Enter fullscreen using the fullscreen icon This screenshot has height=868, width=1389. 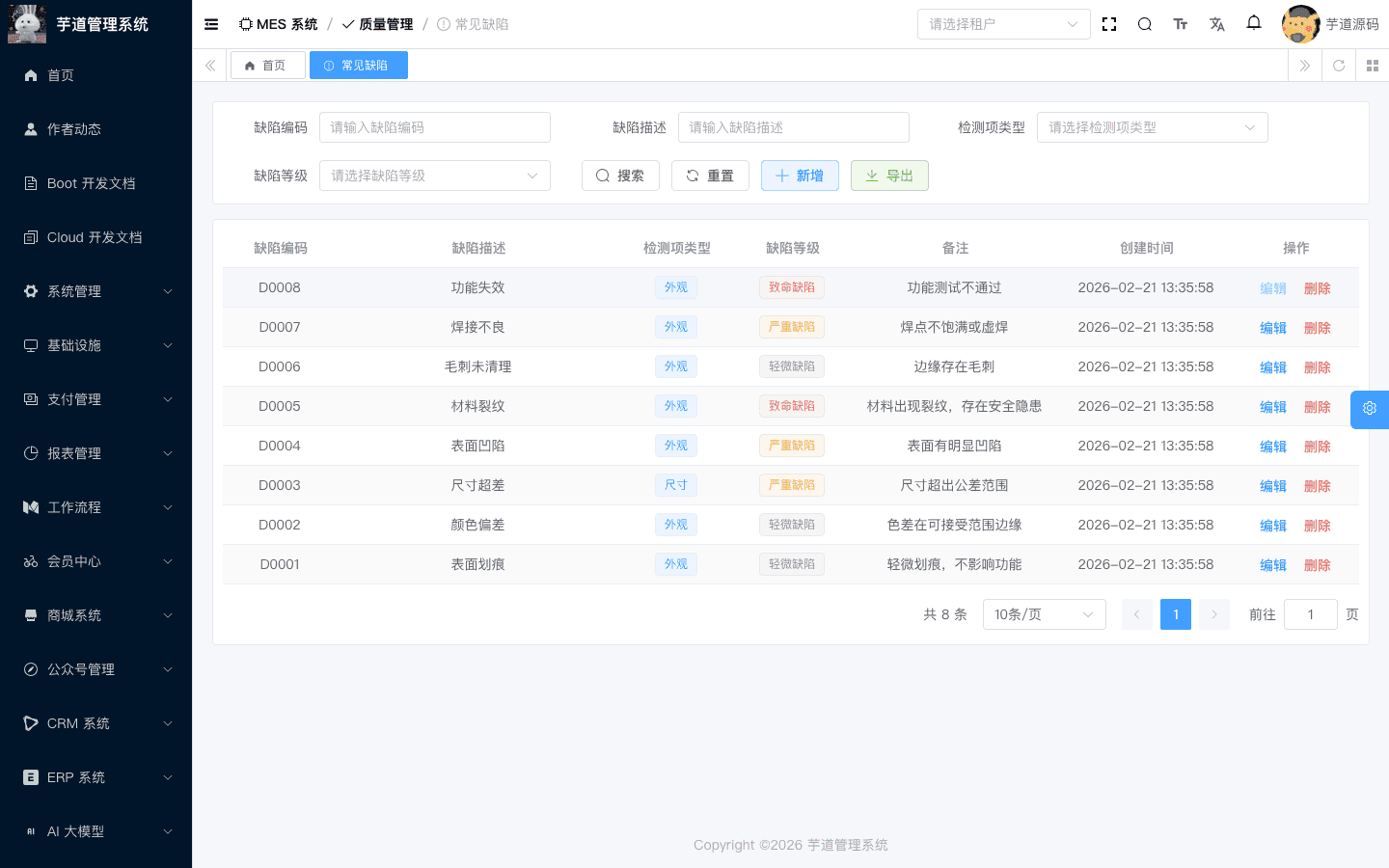pos(1108,24)
